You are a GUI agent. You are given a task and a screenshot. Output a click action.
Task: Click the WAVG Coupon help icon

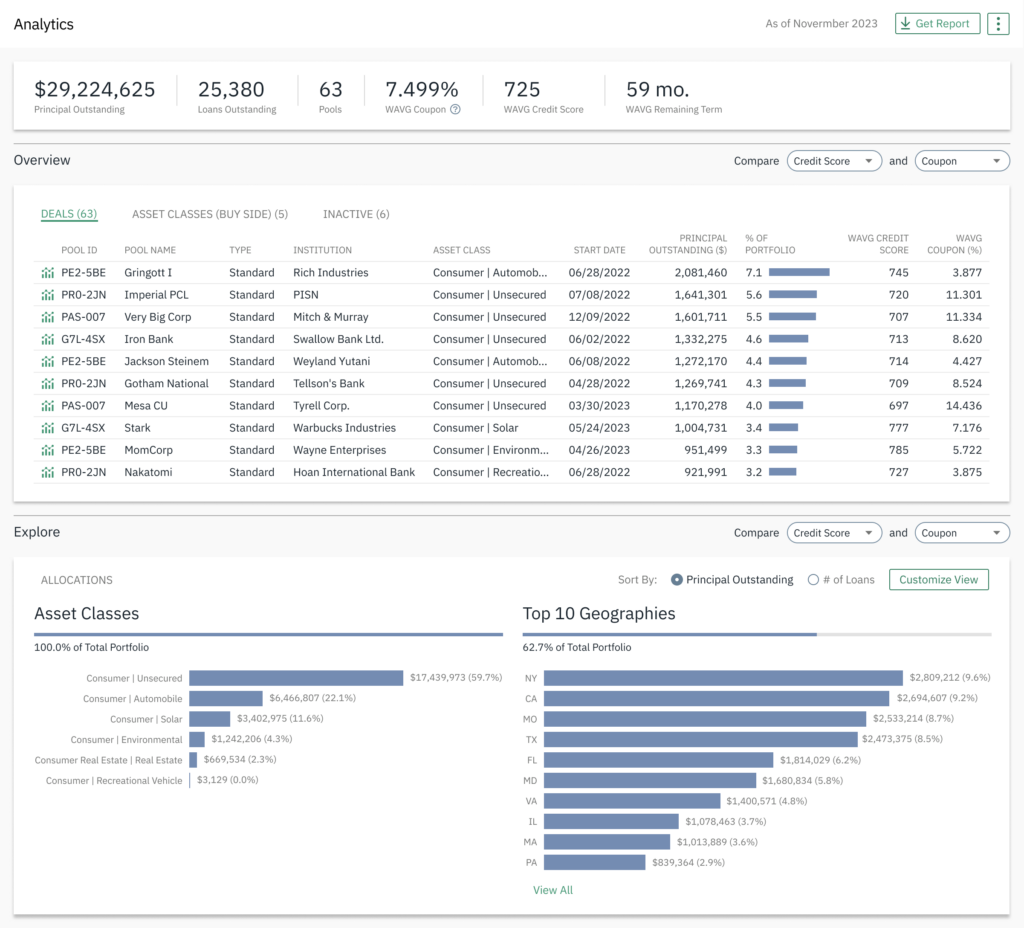[x=455, y=109]
